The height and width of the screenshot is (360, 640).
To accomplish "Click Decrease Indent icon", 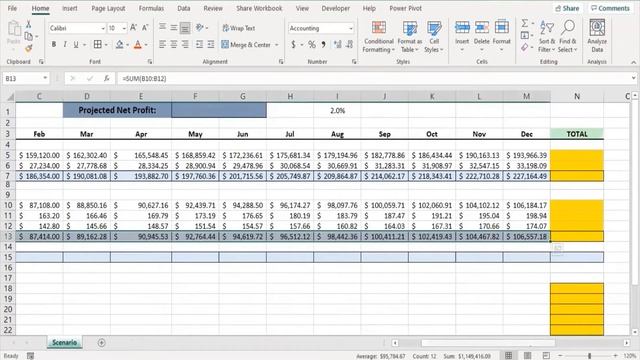I will (x=199, y=44).
